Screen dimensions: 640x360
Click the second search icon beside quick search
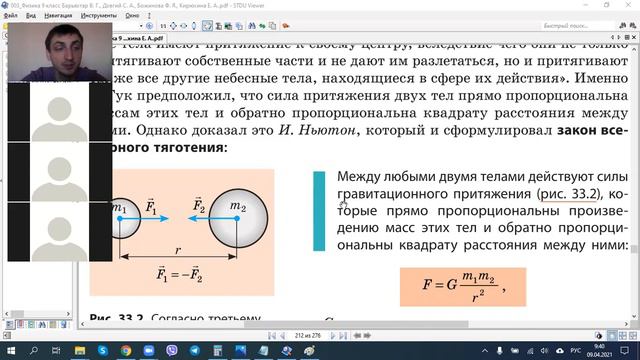coord(632,26)
